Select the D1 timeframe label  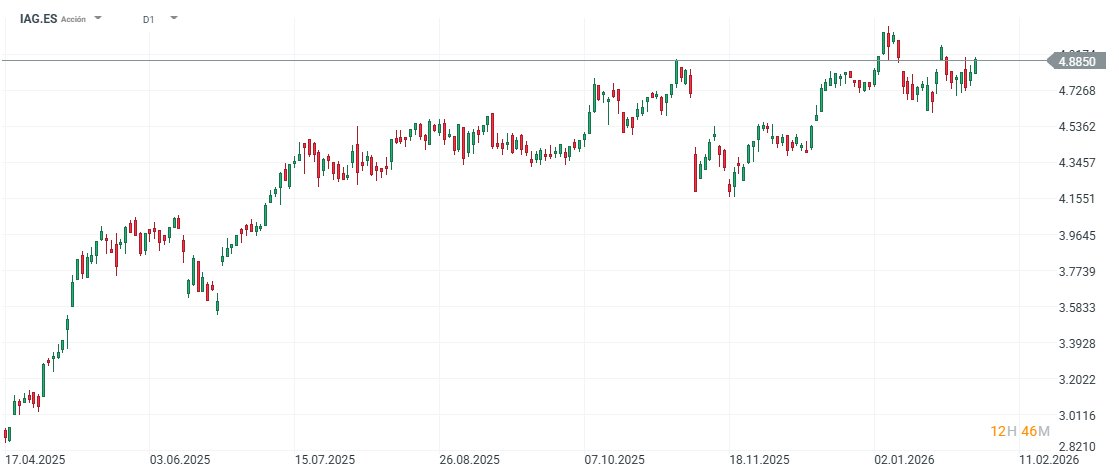(149, 19)
